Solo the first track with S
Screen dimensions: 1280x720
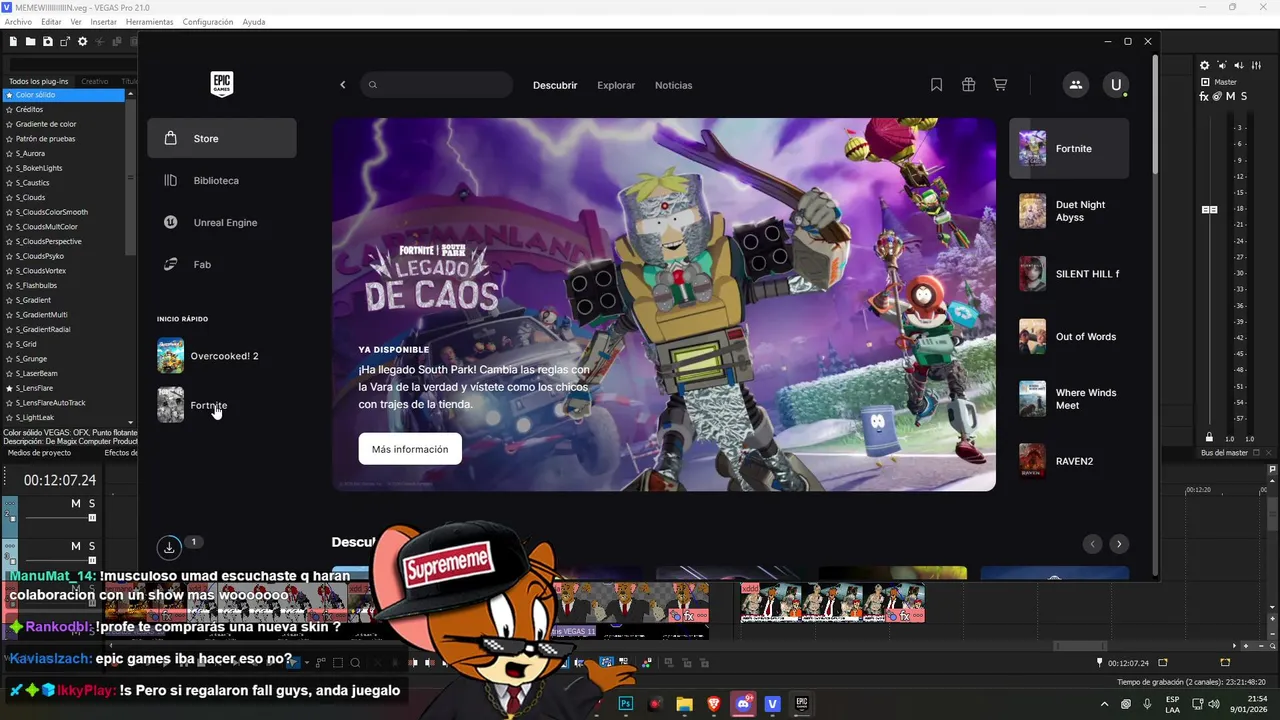click(x=92, y=504)
